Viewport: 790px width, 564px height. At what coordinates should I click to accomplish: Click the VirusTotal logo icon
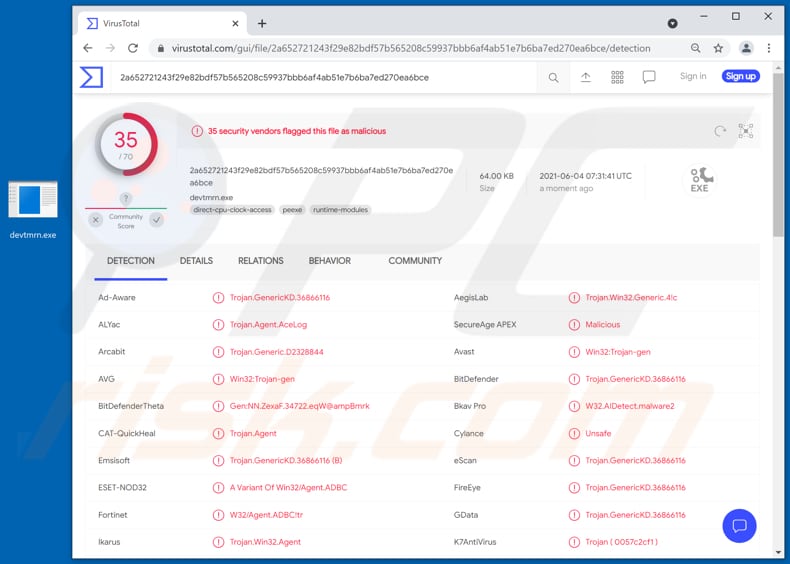[x=92, y=78]
